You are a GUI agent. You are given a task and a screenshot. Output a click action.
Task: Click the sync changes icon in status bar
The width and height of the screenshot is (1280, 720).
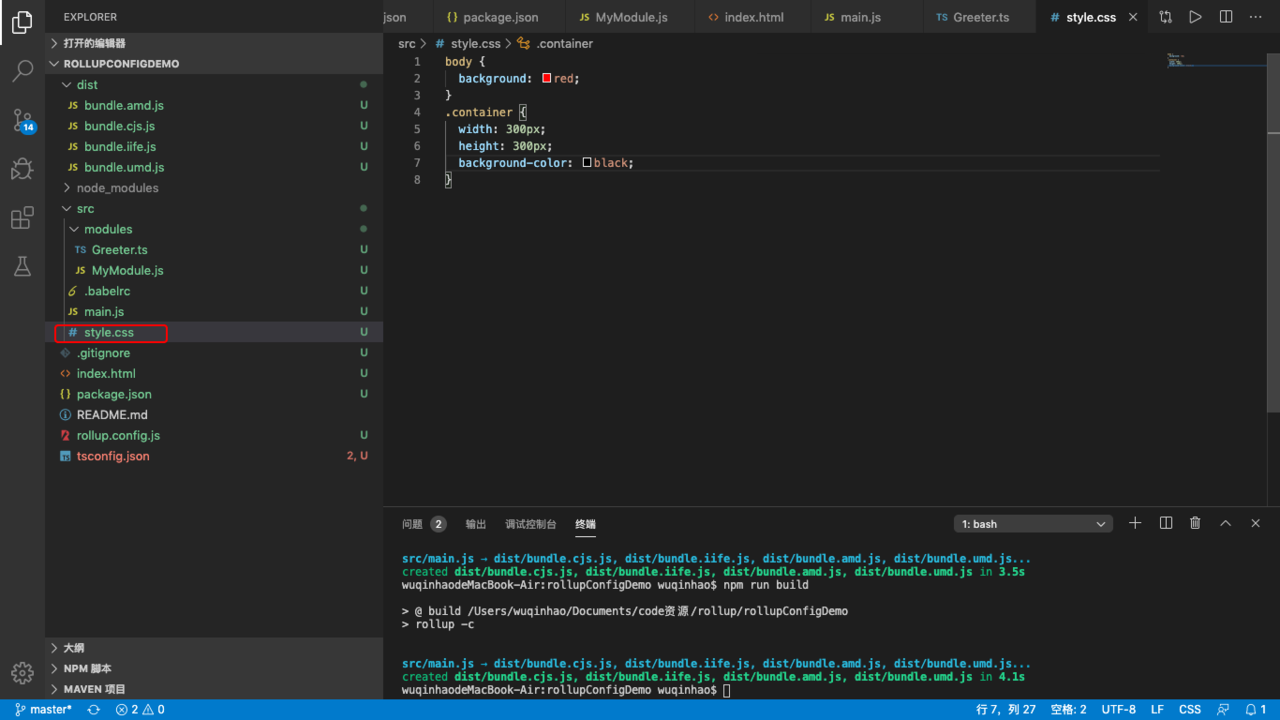pyautogui.click(x=94, y=709)
